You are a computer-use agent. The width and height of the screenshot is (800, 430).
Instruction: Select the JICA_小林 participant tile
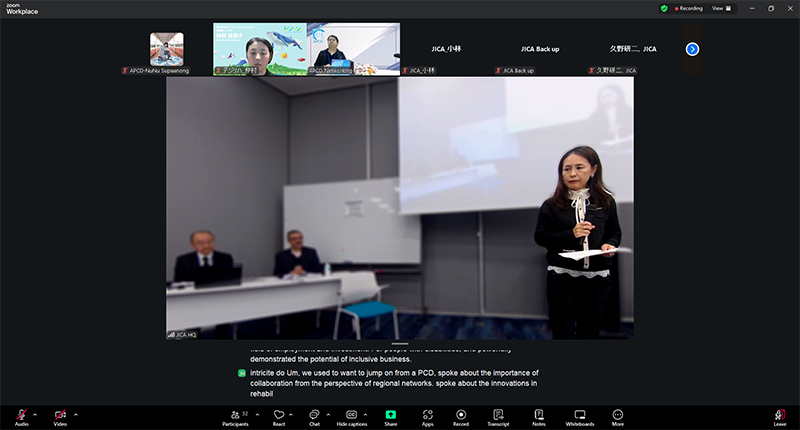click(x=446, y=49)
